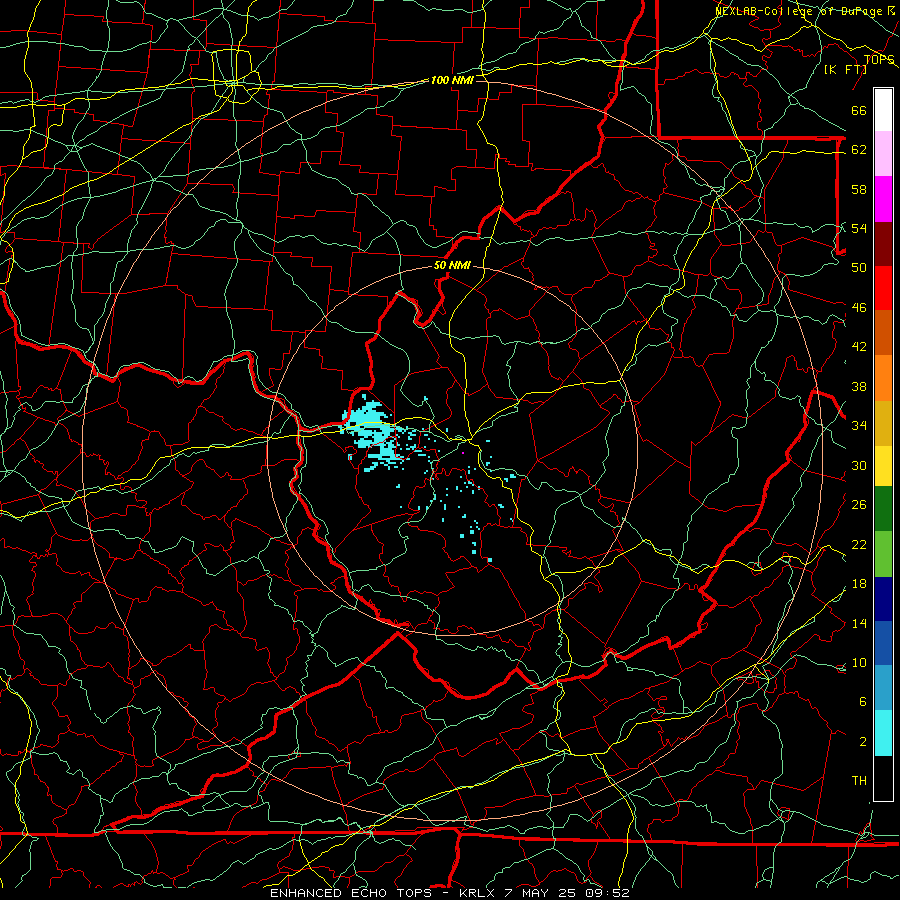Pick the bright orange legend swatch
900x900 pixels.
pyautogui.click(x=883, y=378)
